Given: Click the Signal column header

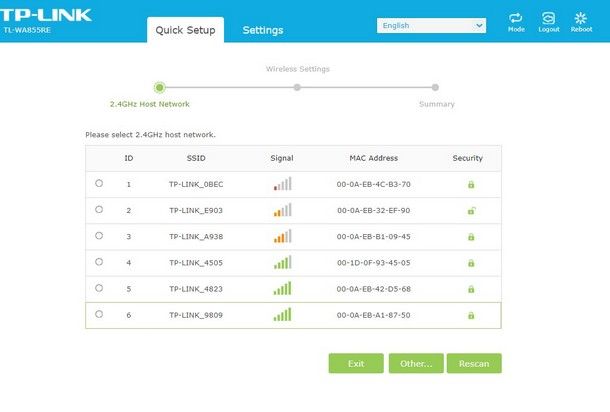Looking at the screenshot, I should (282, 158).
